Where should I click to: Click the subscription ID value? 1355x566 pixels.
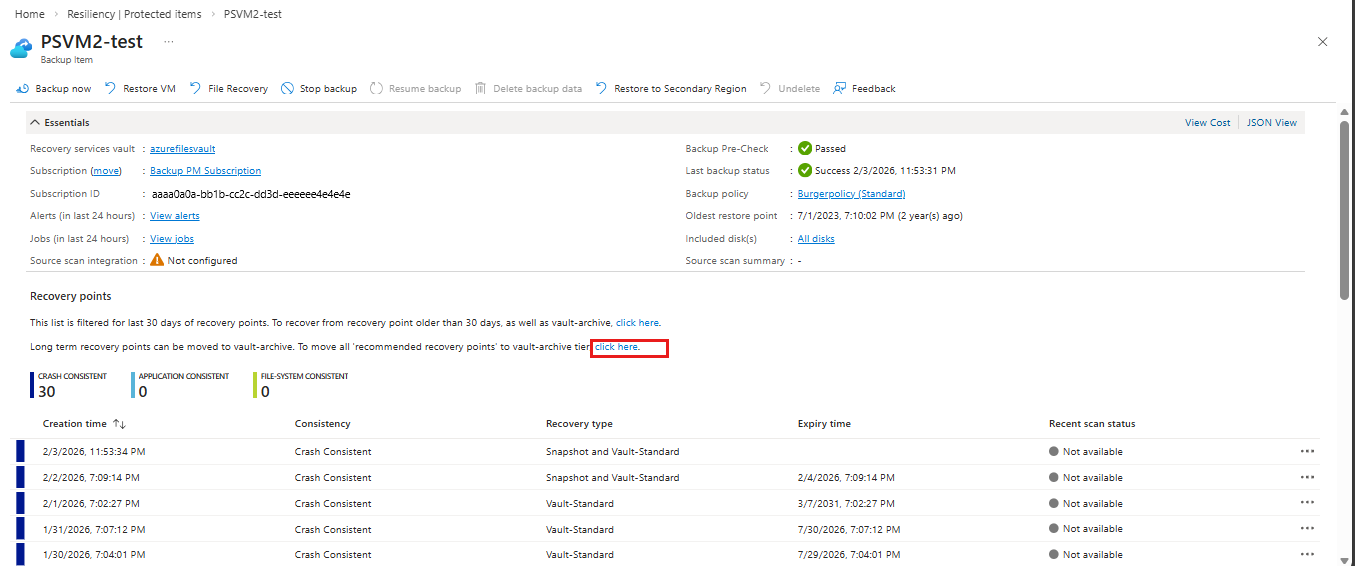click(251, 194)
